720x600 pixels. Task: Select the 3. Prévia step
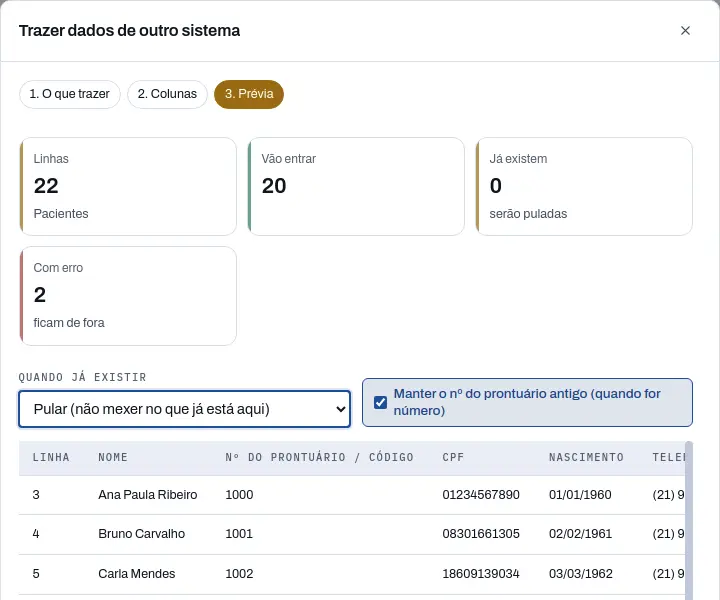coord(249,94)
